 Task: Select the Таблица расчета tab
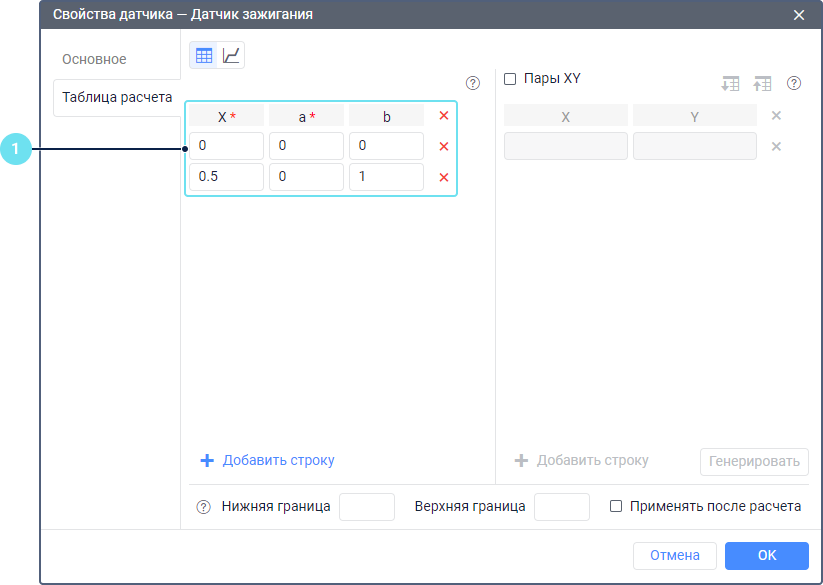coord(116,98)
